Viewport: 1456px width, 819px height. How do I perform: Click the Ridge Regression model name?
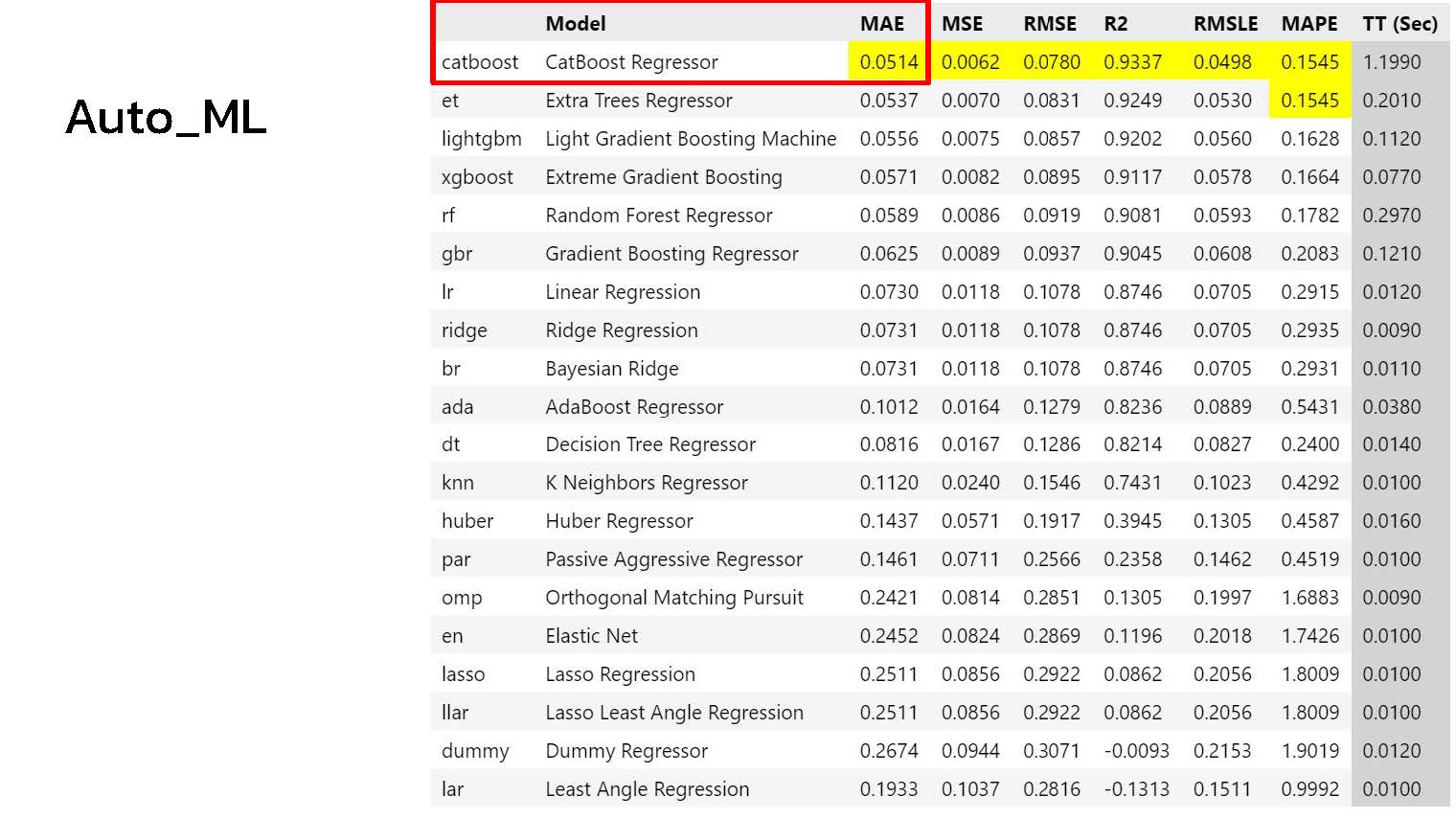(x=622, y=330)
